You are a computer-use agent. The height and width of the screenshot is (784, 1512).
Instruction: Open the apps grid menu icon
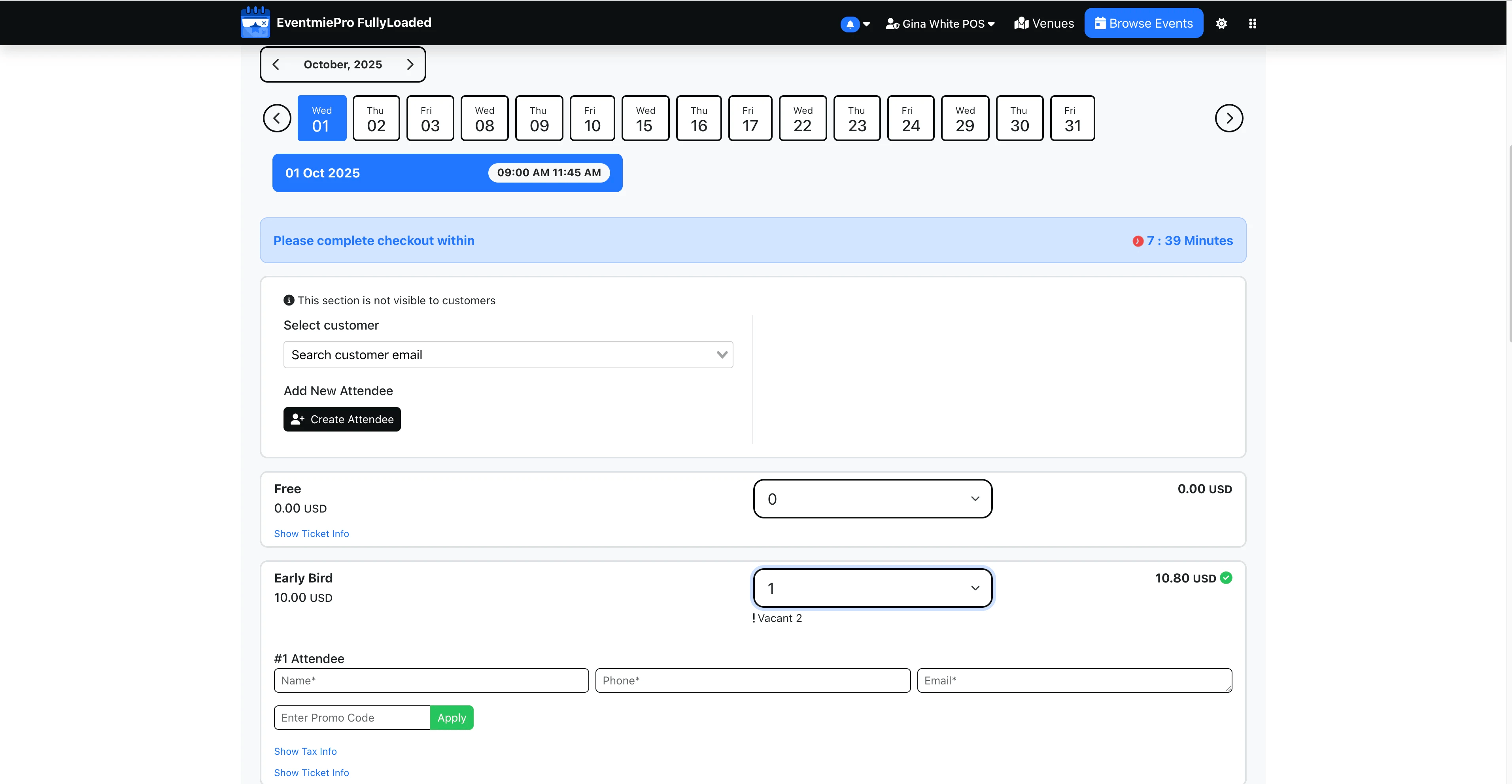coord(1252,23)
